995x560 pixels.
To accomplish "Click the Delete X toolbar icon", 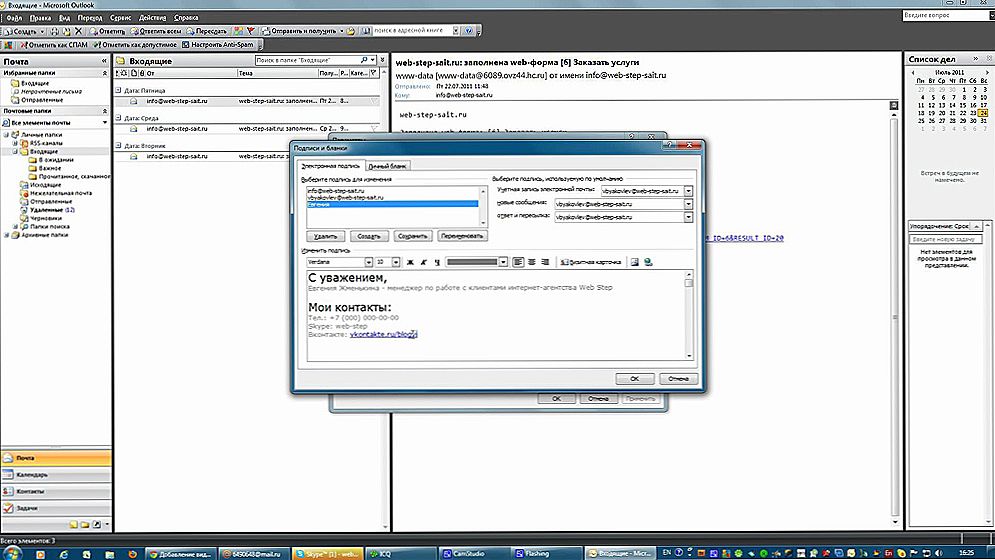I will [x=79, y=31].
